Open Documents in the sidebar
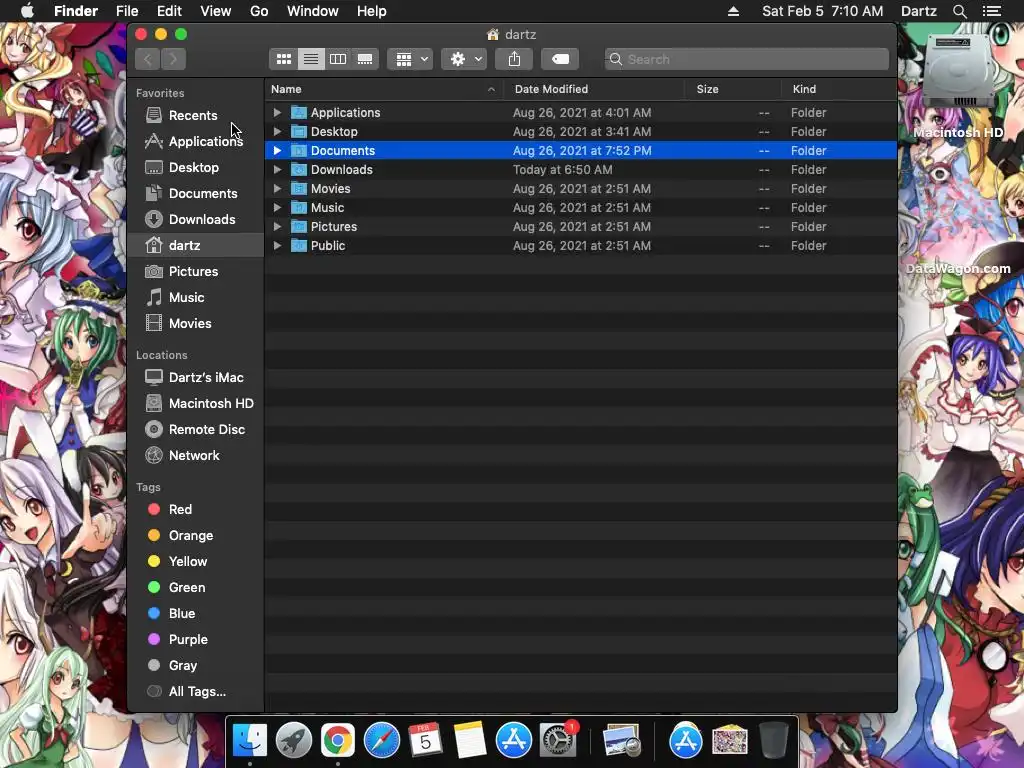 coord(195,193)
